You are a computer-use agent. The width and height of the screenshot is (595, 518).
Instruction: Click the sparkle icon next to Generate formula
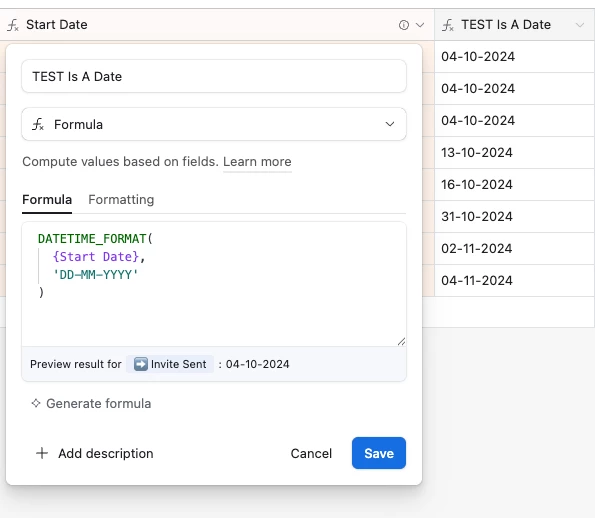36,403
